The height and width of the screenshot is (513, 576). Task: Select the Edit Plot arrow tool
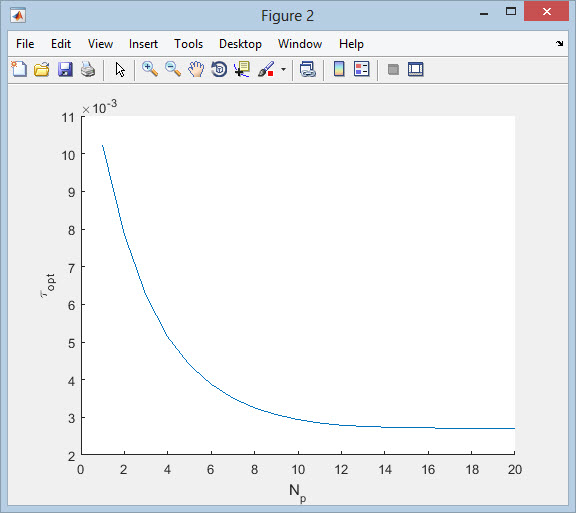click(x=120, y=69)
